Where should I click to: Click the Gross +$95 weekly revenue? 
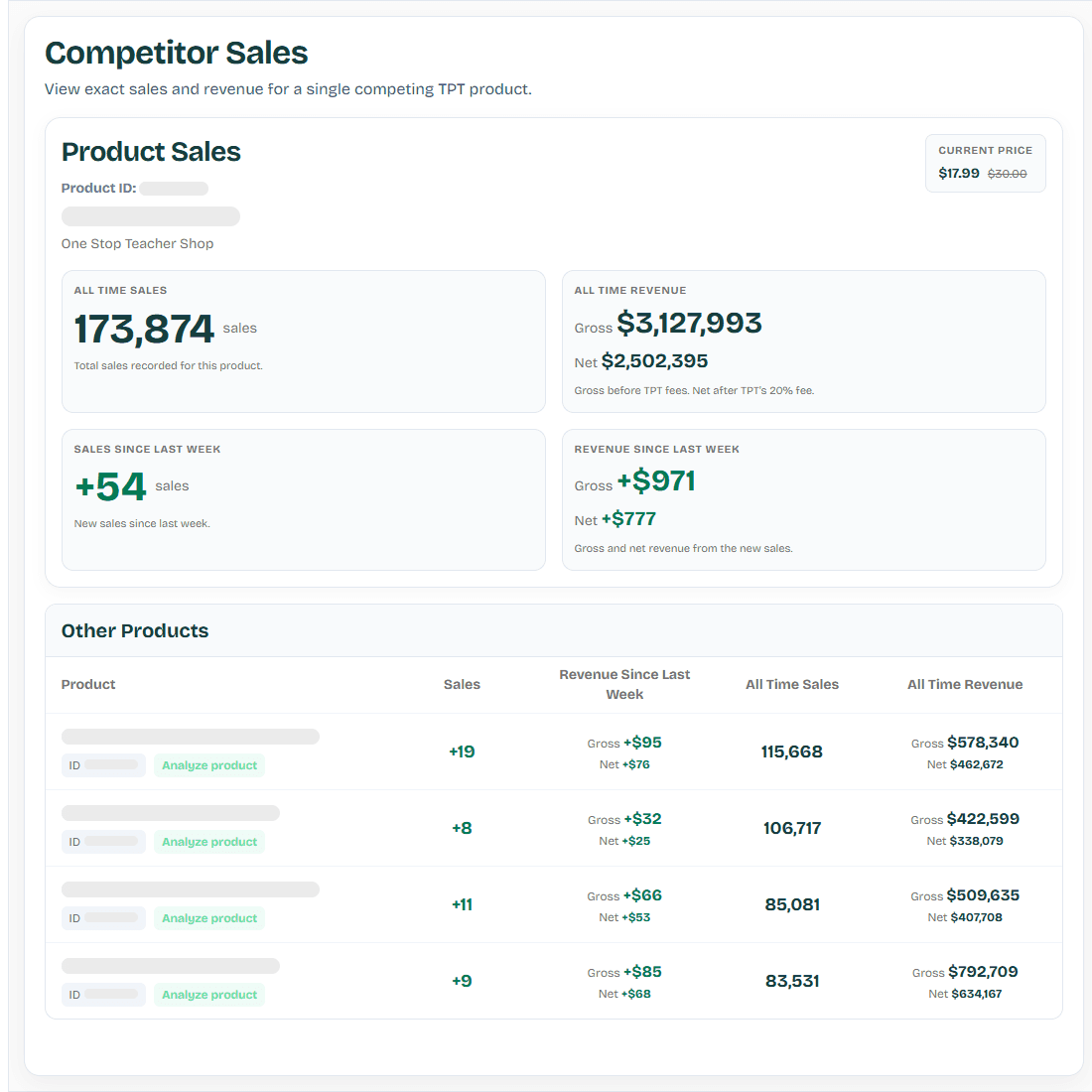[x=624, y=743]
